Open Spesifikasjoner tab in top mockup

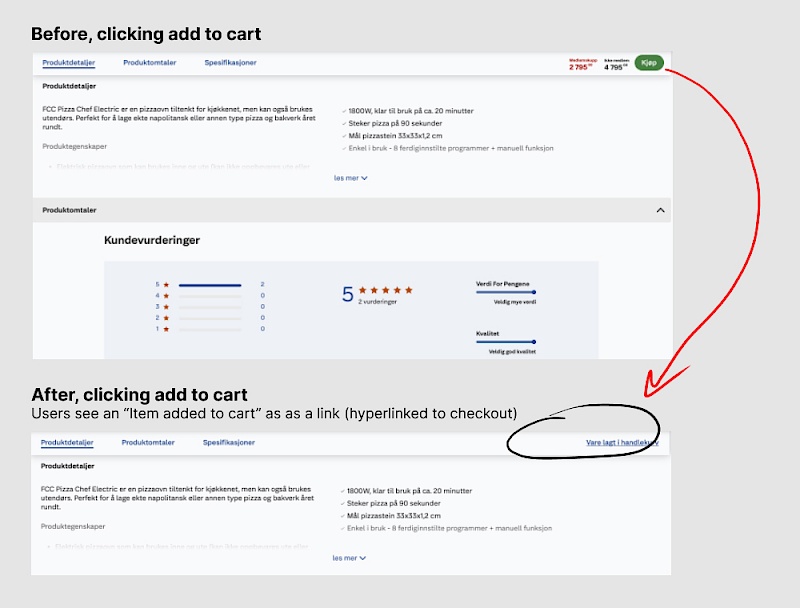pyautogui.click(x=230, y=63)
